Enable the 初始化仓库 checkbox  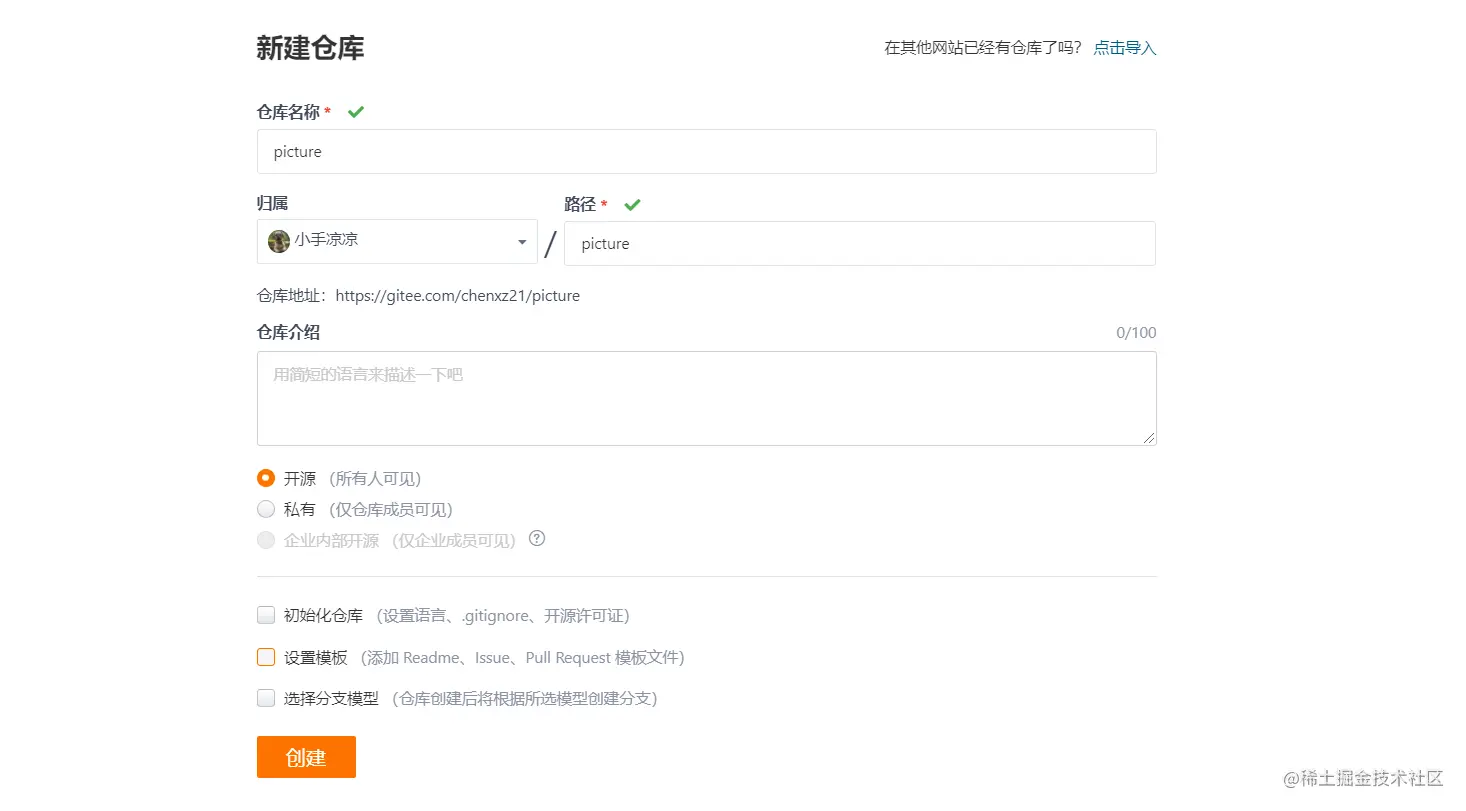[266, 615]
